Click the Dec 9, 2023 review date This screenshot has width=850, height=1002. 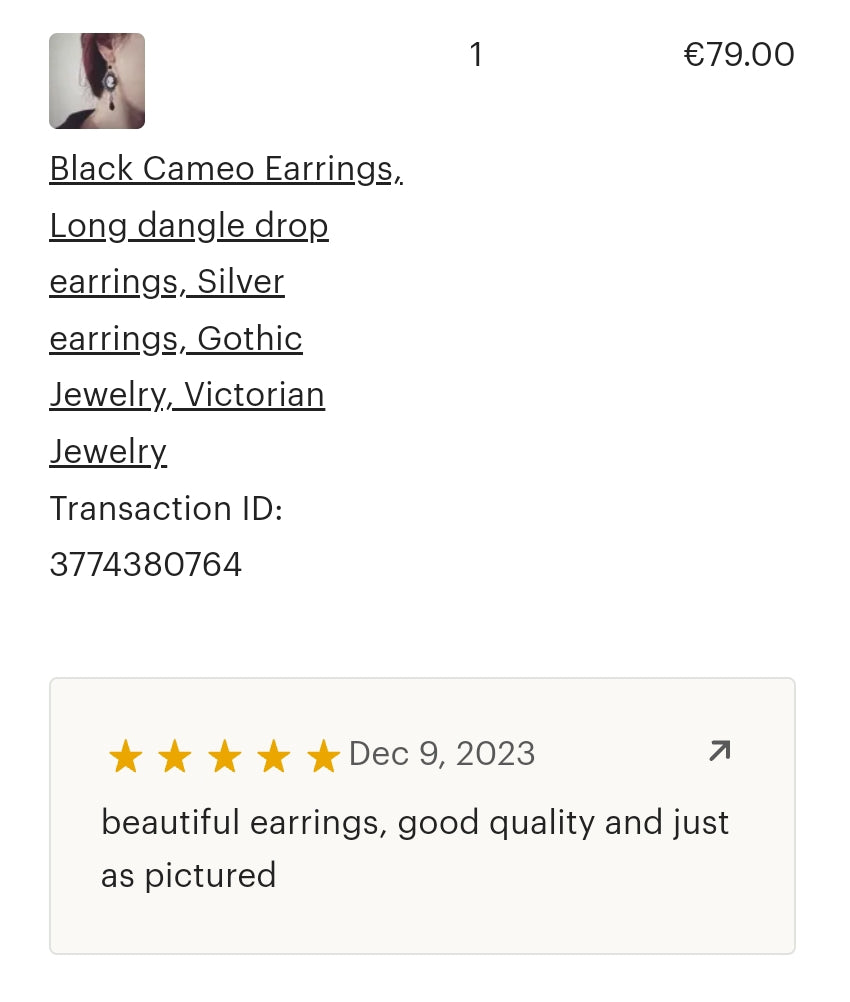click(x=442, y=753)
